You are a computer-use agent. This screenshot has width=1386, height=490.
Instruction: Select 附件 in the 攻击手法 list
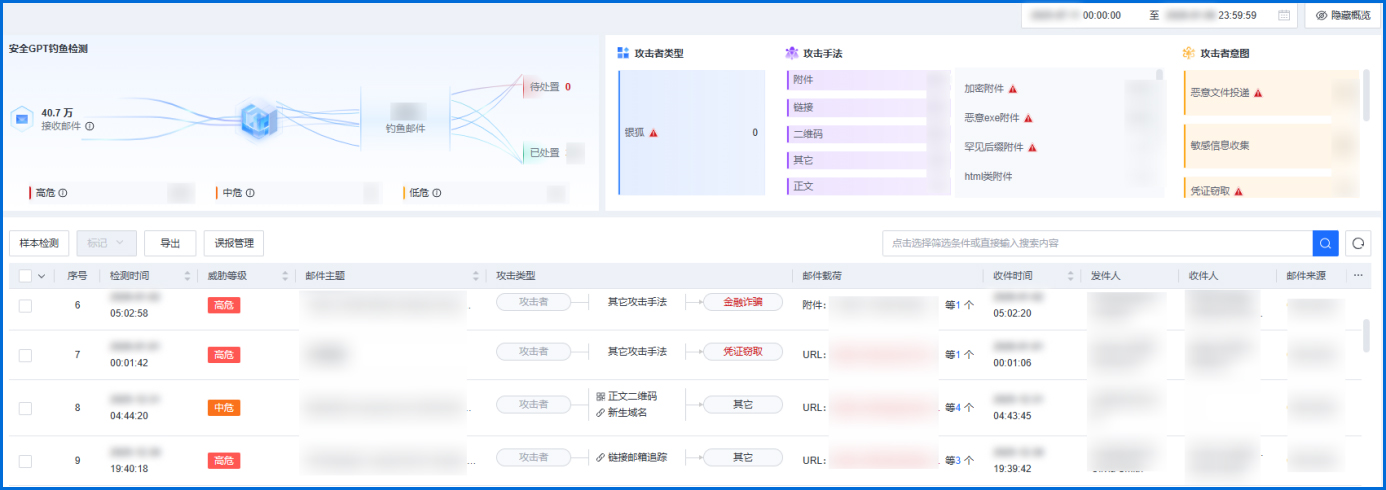point(803,80)
